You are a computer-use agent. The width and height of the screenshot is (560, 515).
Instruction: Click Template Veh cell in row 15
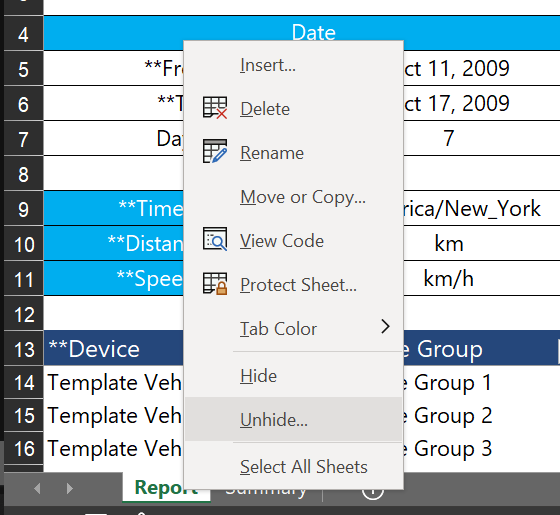click(x=114, y=415)
